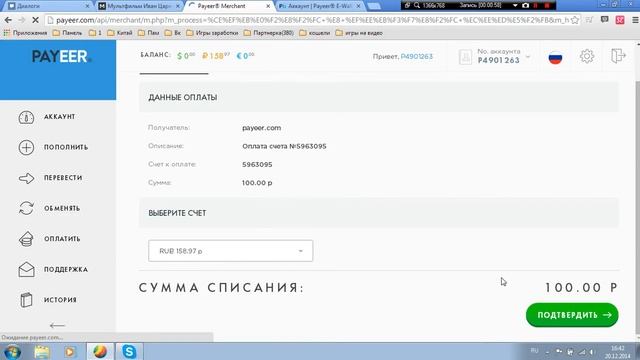The image size is (640, 360).
Task: Open profile link P4901263 after Привет
Action: click(x=416, y=56)
